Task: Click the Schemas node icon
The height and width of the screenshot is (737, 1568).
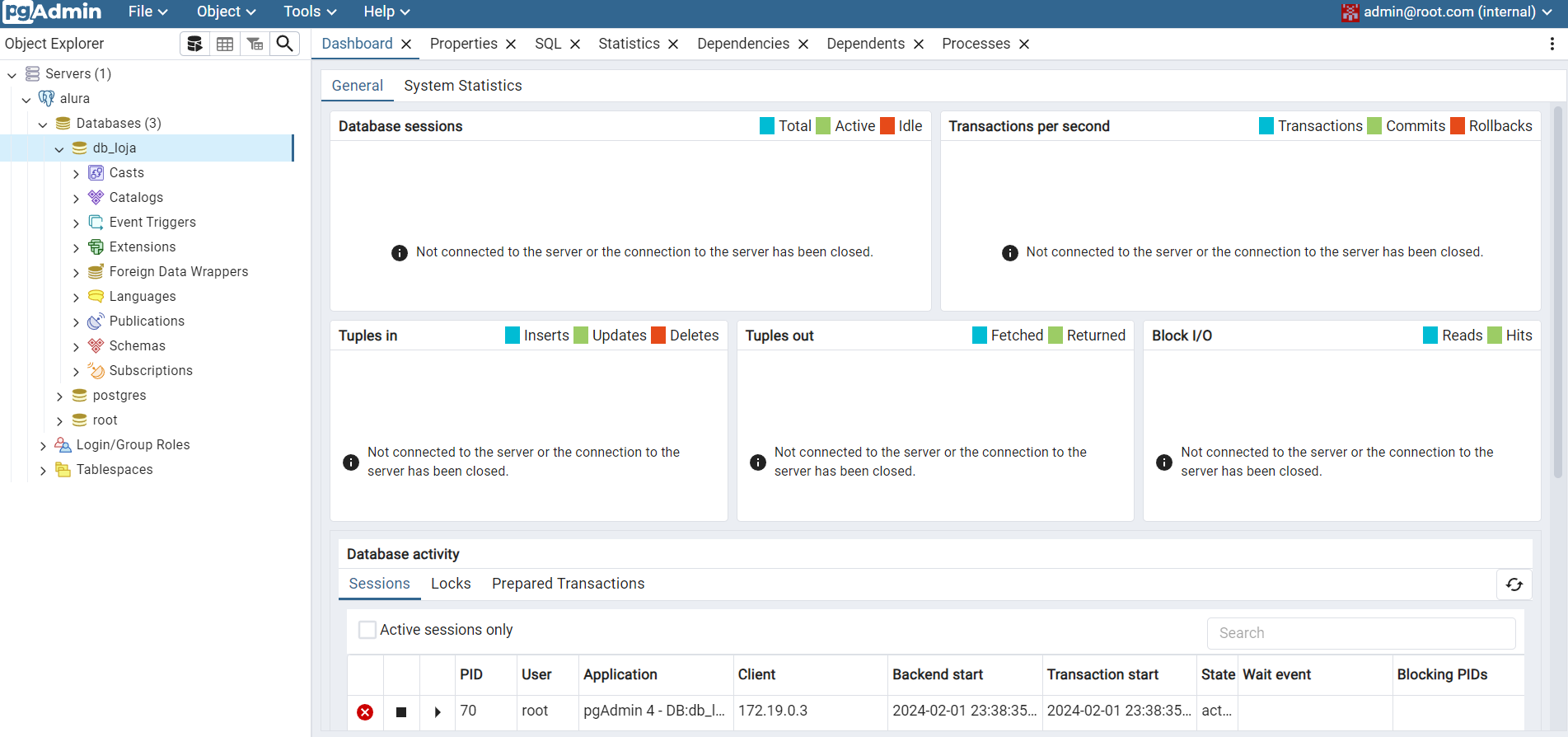Action: (x=96, y=346)
